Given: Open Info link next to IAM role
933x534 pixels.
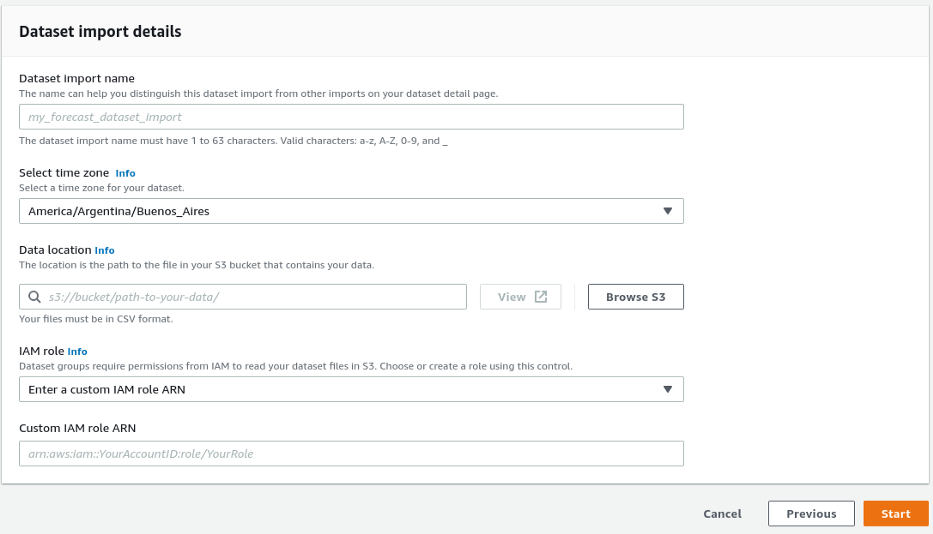Looking at the screenshot, I should [x=77, y=352].
